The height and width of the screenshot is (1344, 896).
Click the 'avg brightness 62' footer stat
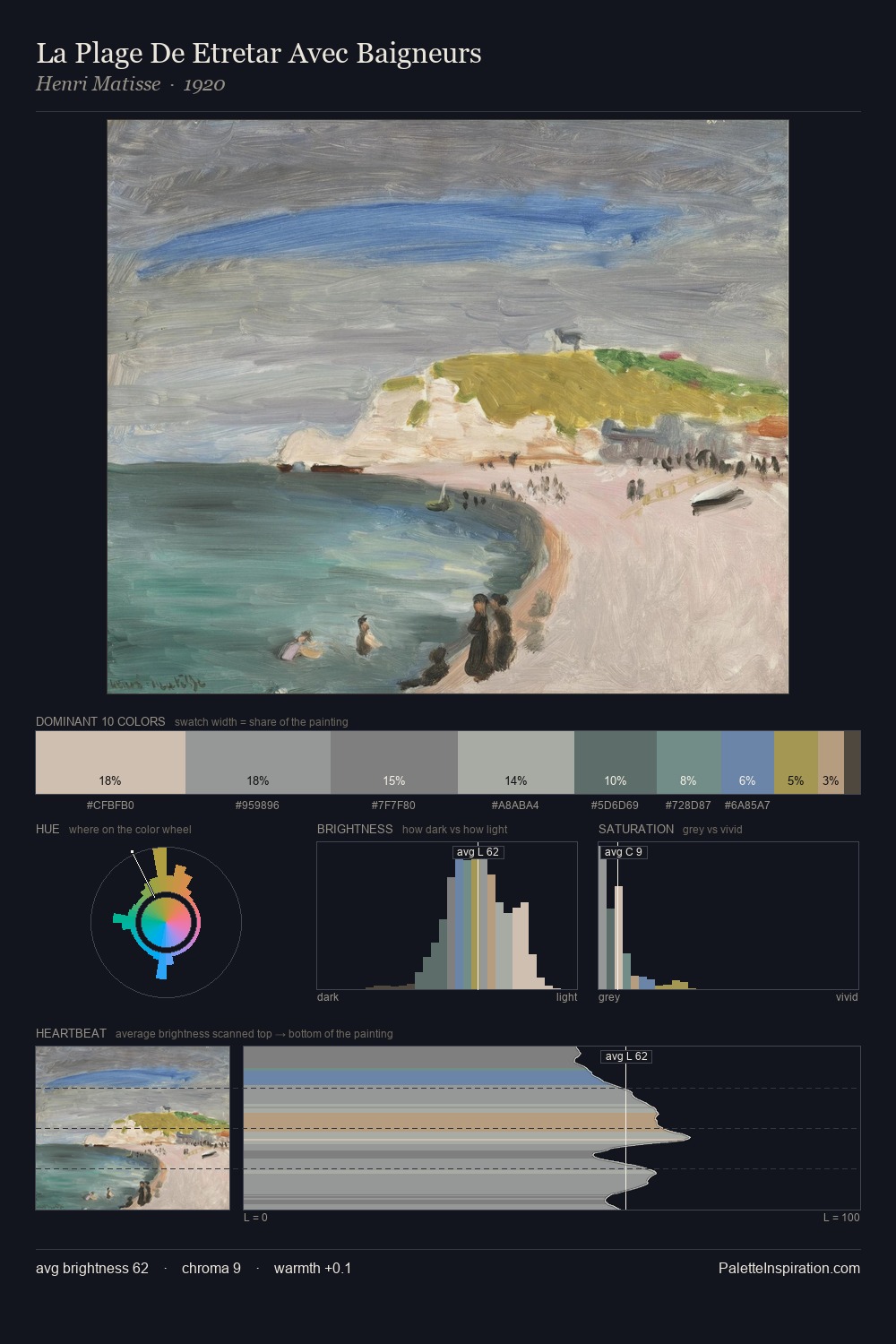click(x=92, y=1268)
